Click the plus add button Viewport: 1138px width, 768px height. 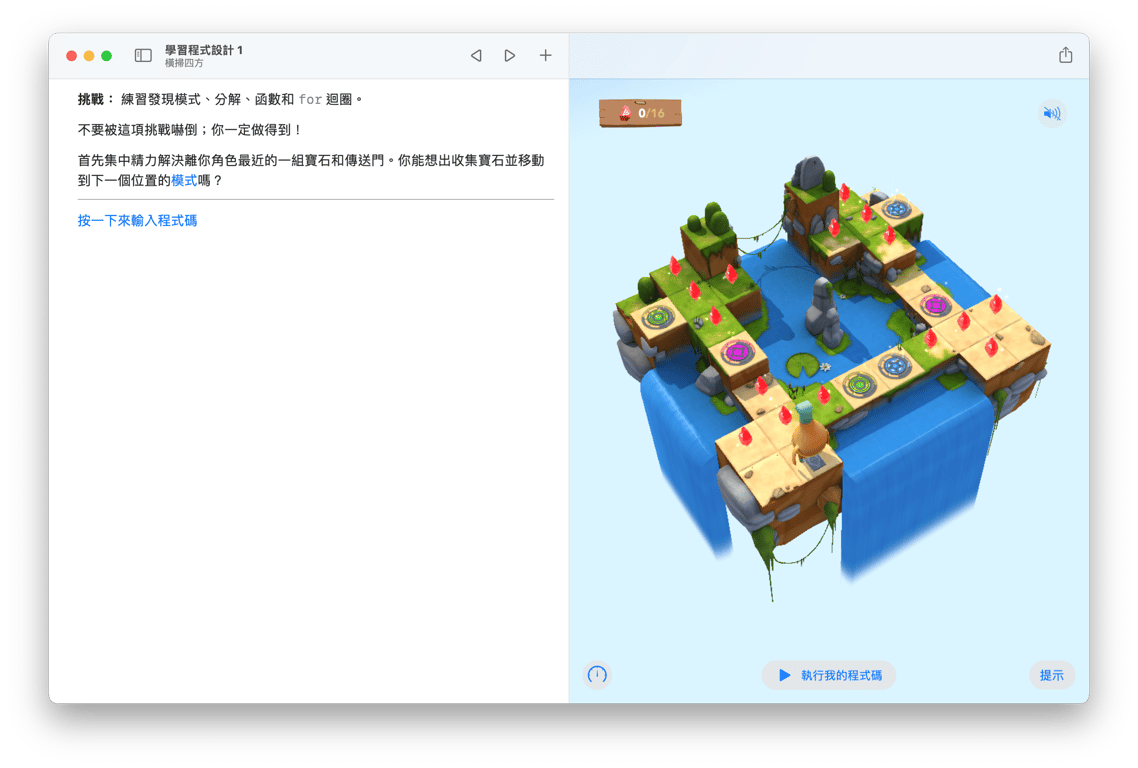click(545, 55)
